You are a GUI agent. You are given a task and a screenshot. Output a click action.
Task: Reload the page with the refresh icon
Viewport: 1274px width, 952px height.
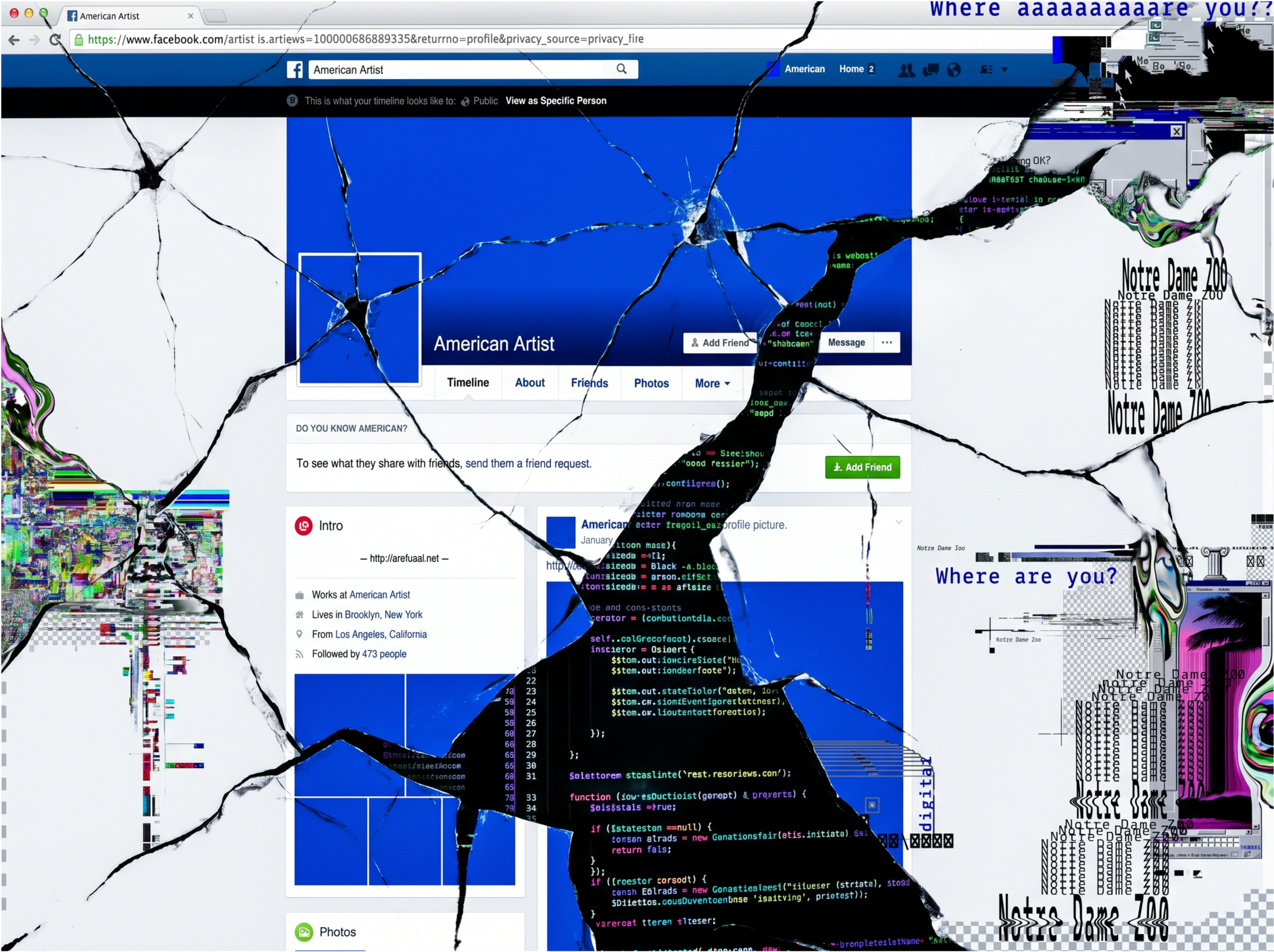click(55, 40)
